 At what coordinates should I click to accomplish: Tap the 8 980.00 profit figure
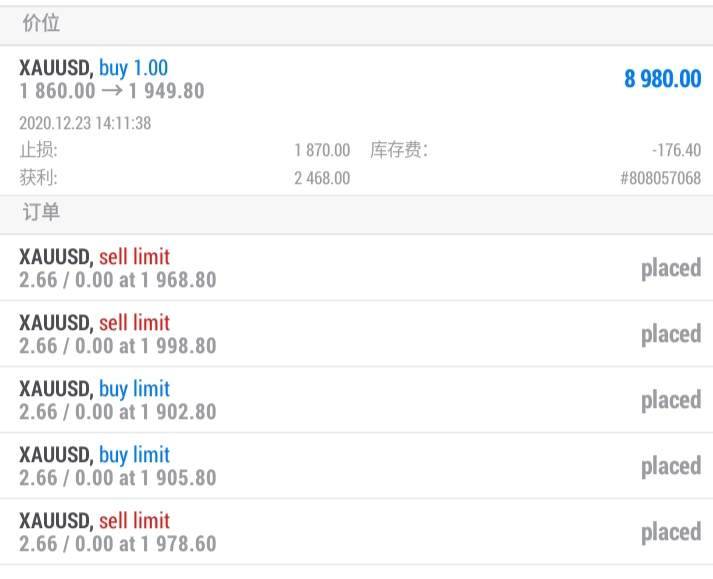click(x=662, y=79)
